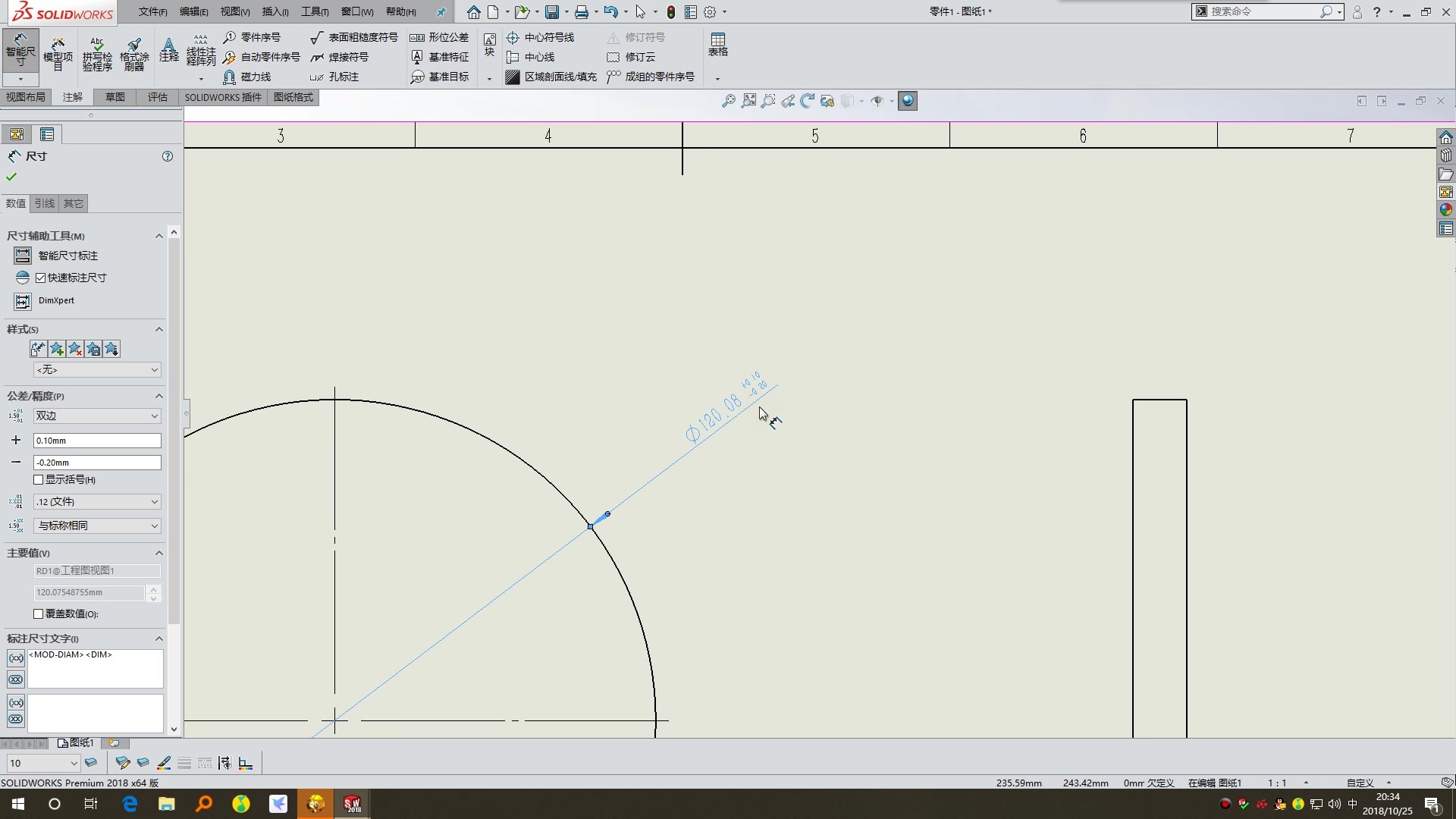Enable the show parentheses (显示括号) checkbox
Viewport: 1456px width, 819px height.
click(x=39, y=480)
